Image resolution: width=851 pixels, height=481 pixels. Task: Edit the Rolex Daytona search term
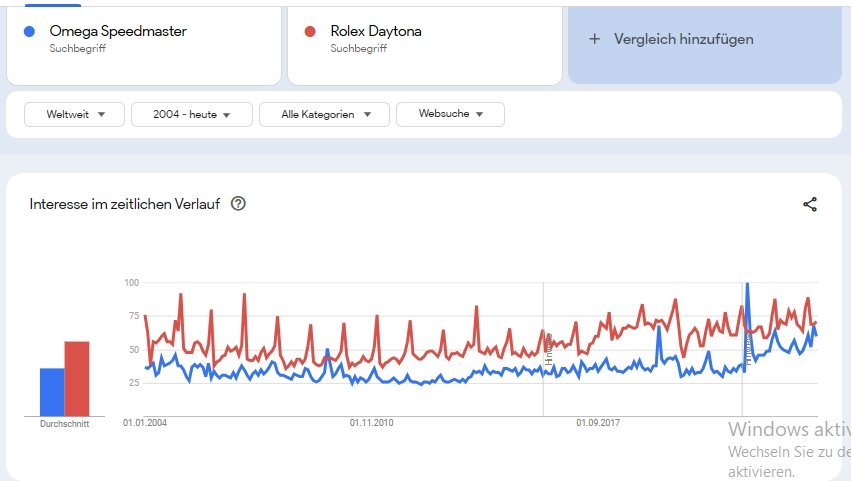[375, 31]
